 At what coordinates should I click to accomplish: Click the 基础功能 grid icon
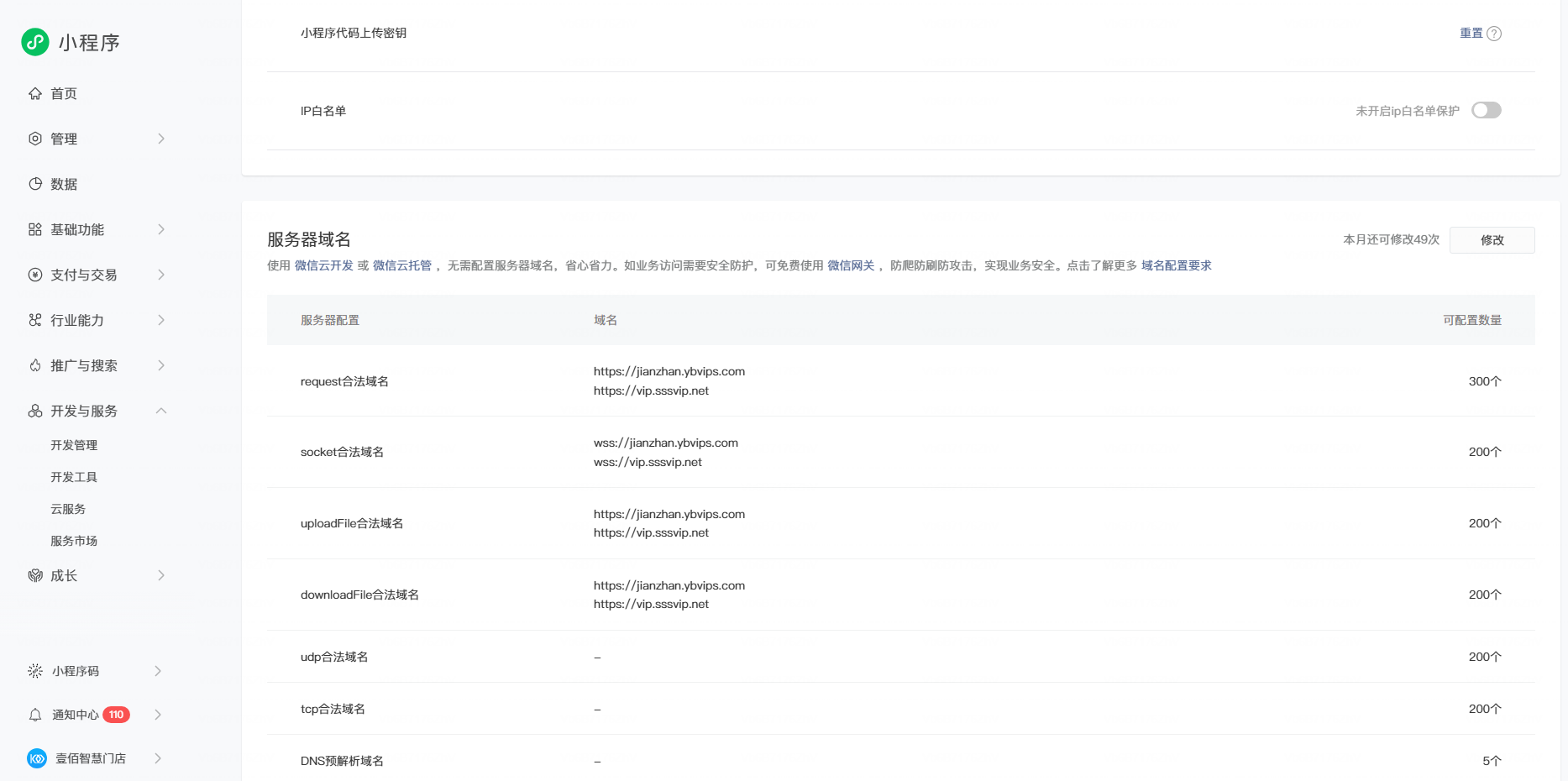(x=35, y=229)
